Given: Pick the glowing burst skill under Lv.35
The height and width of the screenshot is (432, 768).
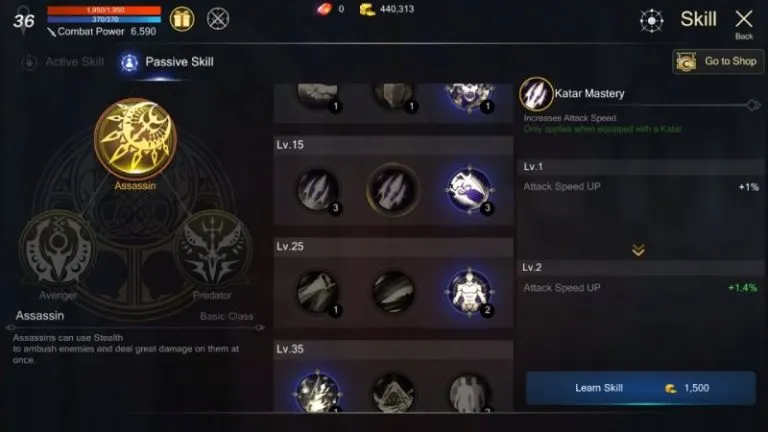Looking at the screenshot, I should 317,392.
